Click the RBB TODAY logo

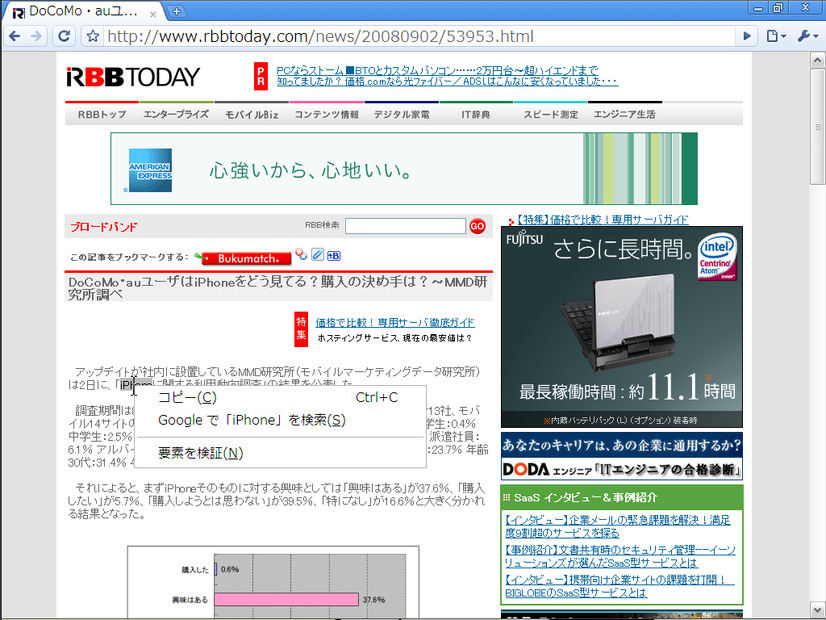click(x=133, y=77)
